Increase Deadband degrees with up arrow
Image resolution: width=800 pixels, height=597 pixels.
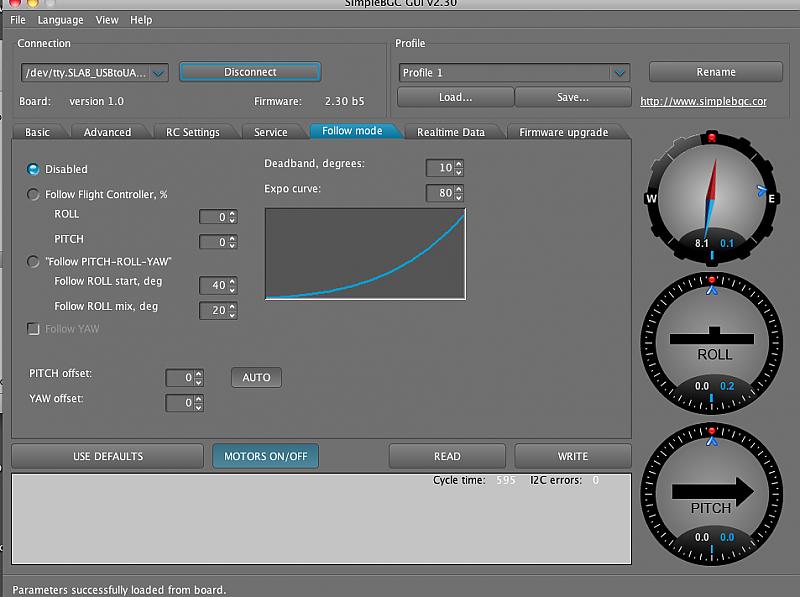(459, 164)
